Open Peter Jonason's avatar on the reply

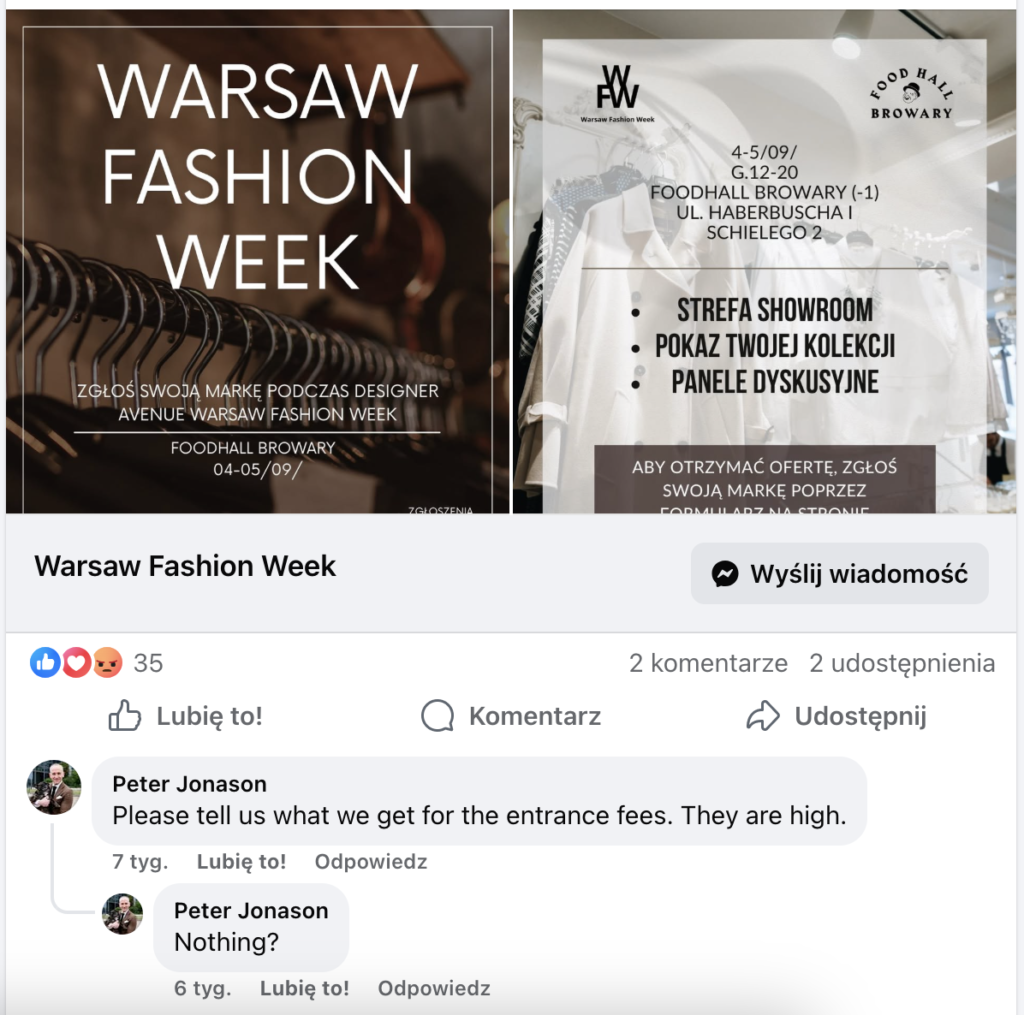(122, 914)
